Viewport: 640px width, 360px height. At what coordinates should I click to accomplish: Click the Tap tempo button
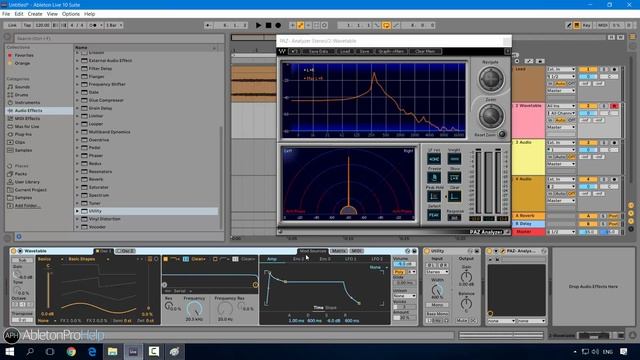[x=27, y=25]
